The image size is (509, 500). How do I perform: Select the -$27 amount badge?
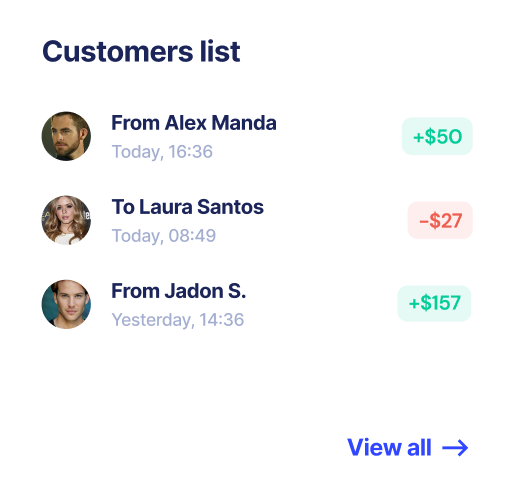coord(440,220)
